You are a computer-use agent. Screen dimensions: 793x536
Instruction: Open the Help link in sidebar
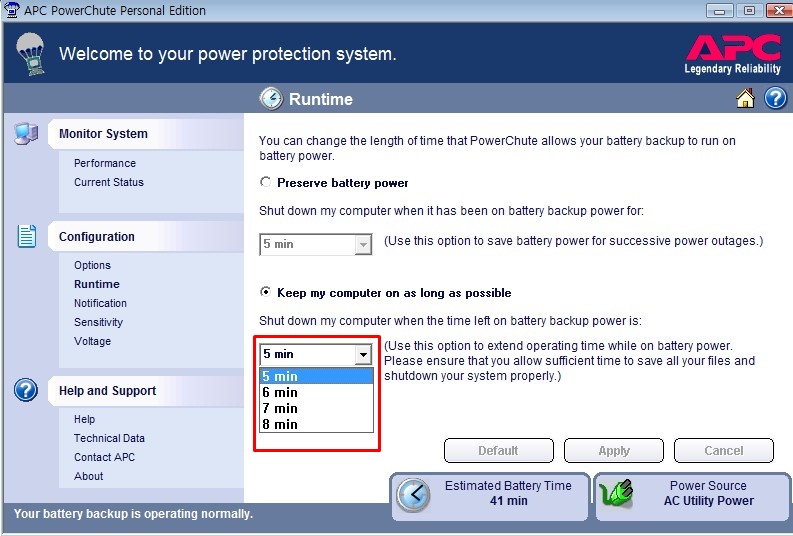(84, 419)
